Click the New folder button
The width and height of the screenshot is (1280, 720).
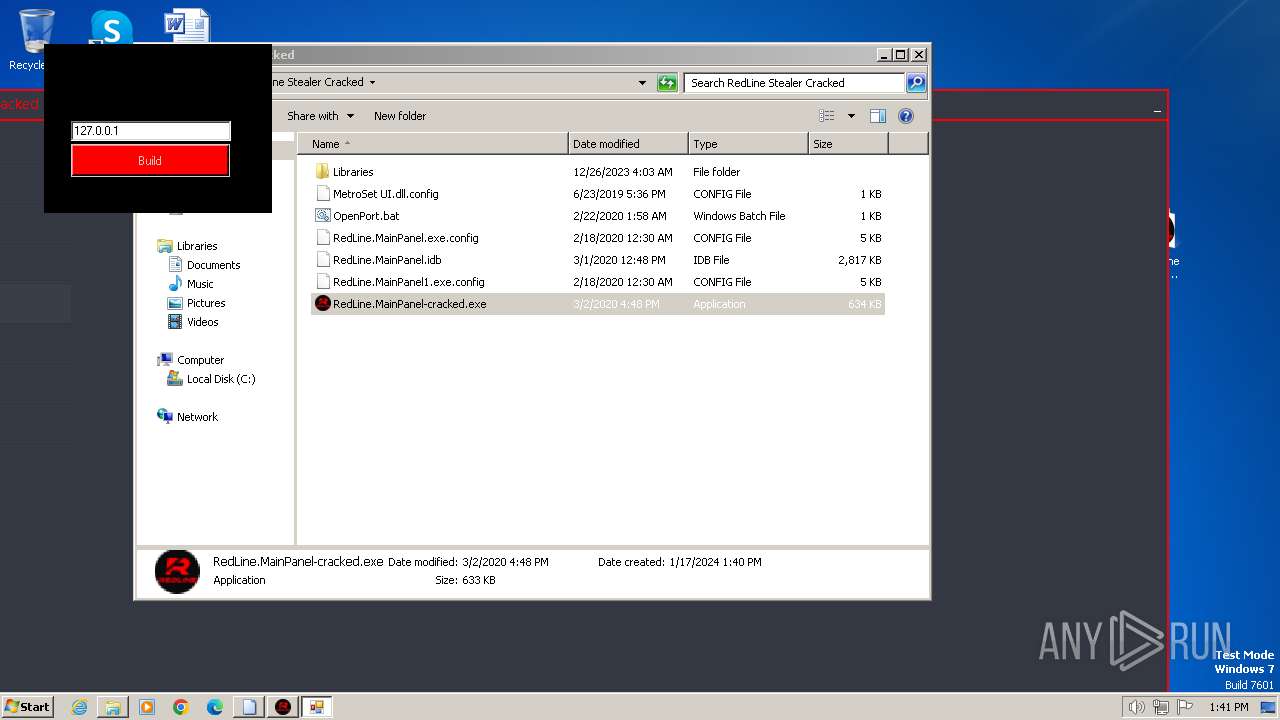[400, 116]
